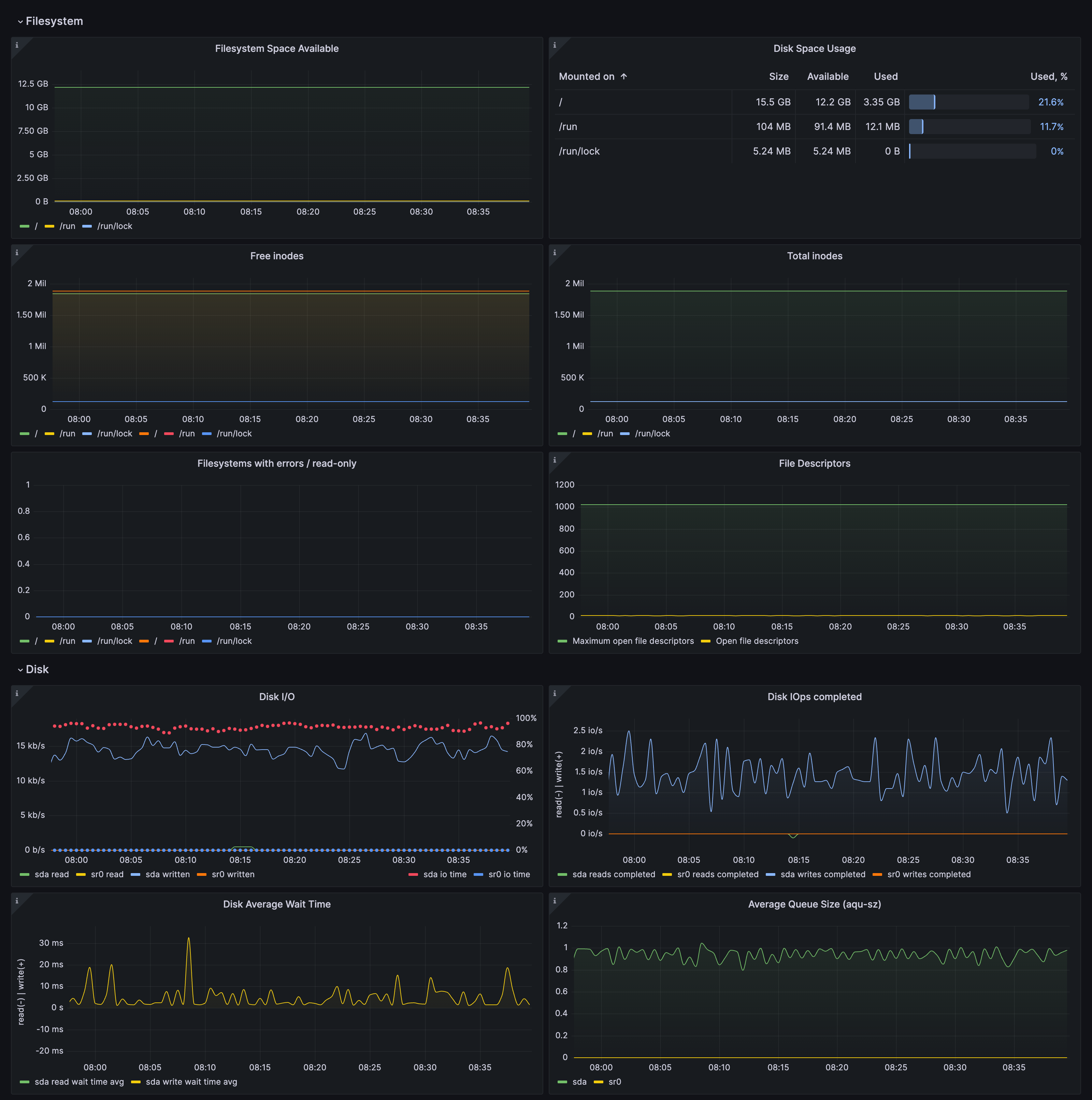Click the Disk Average Wait Time info icon

tap(17, 900)
